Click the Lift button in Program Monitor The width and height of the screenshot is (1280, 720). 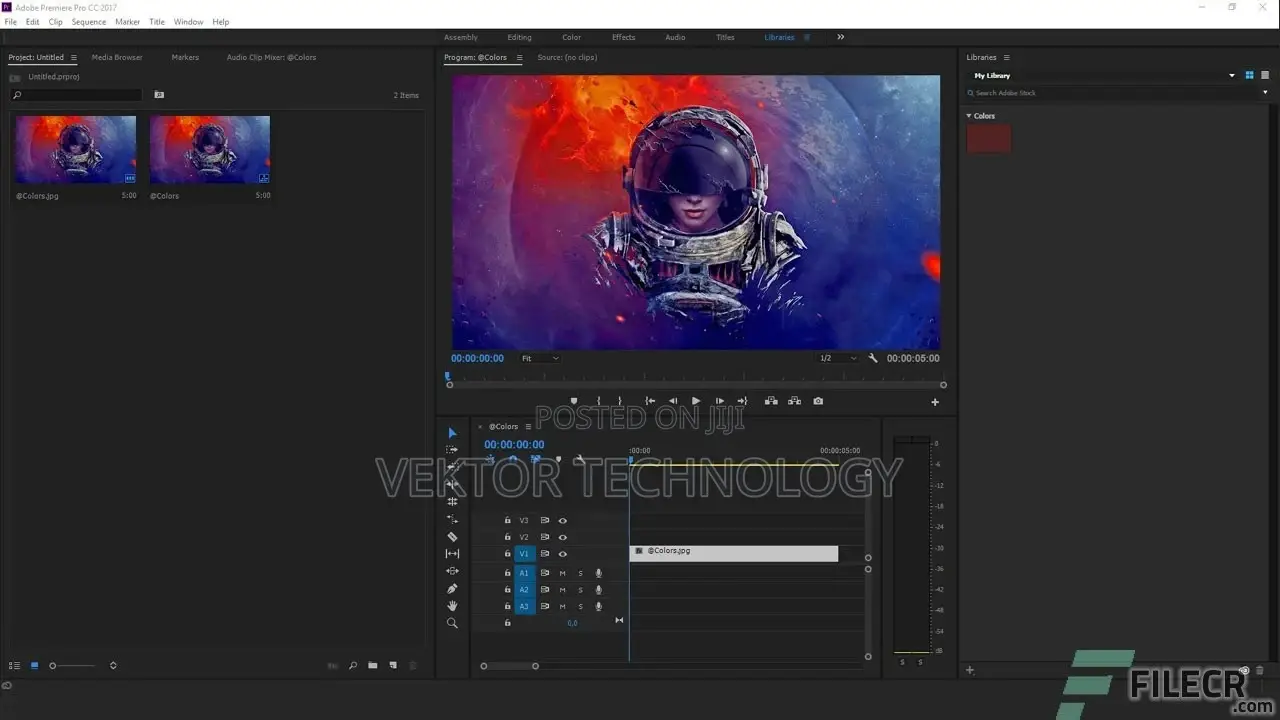point(771,401)
